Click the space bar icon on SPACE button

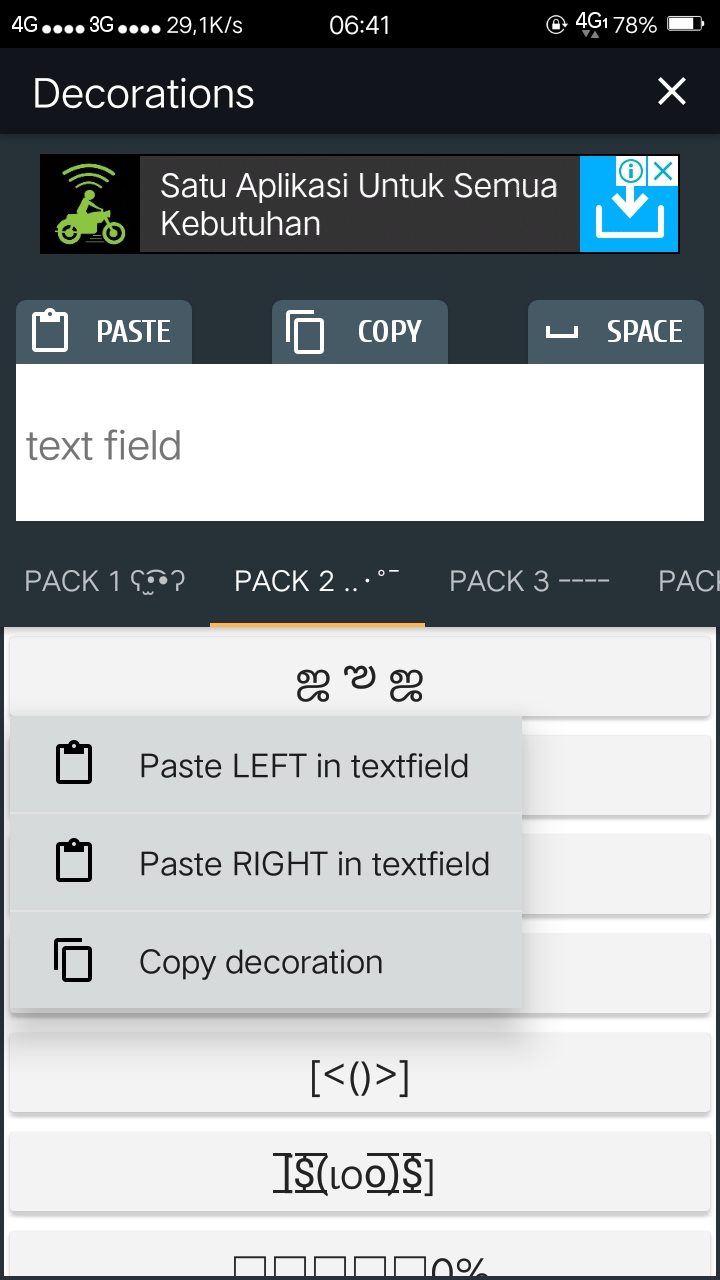click(x=562, y=331)
